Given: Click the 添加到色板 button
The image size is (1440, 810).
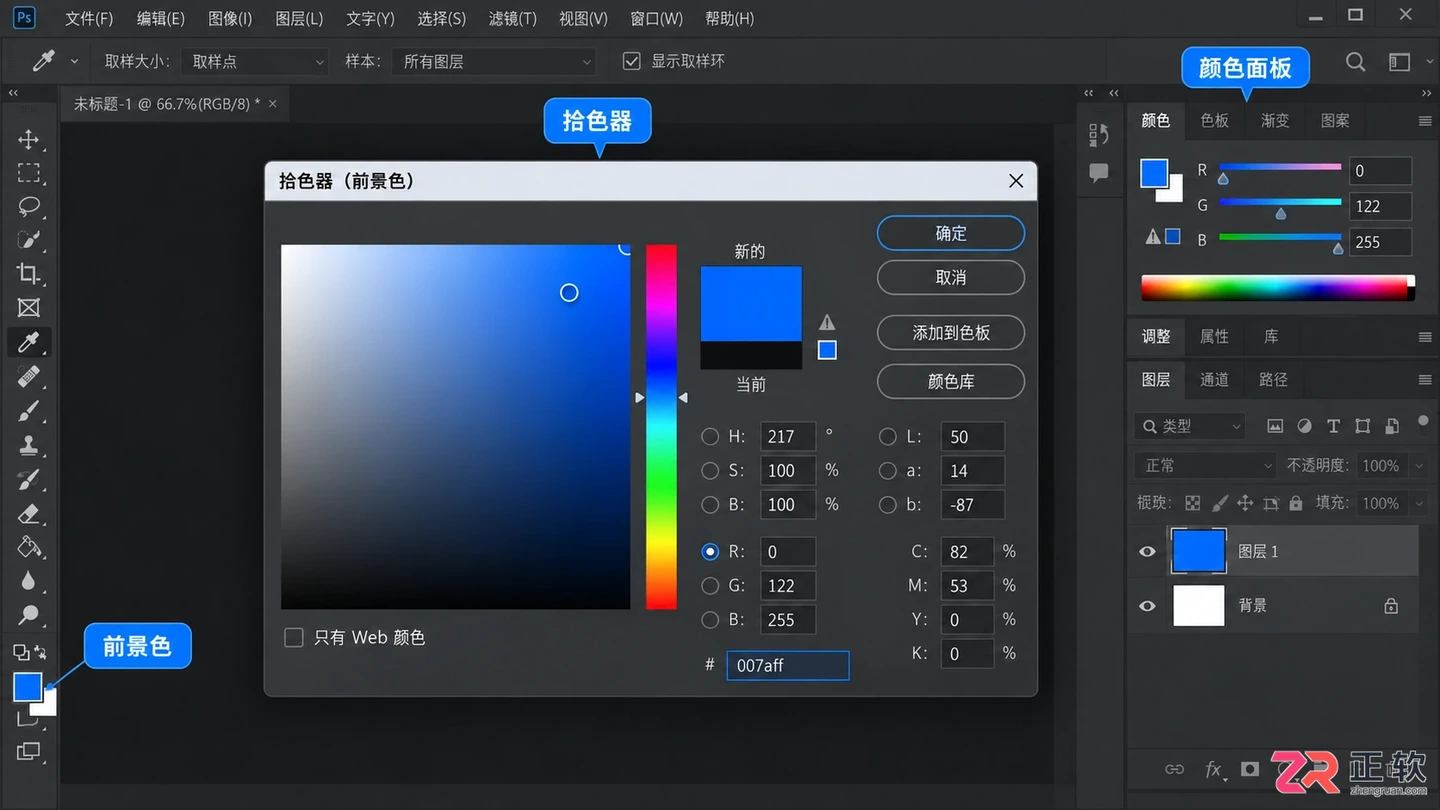Looking at the screenshot, I should pyautogui.click(x=951, y=333).
